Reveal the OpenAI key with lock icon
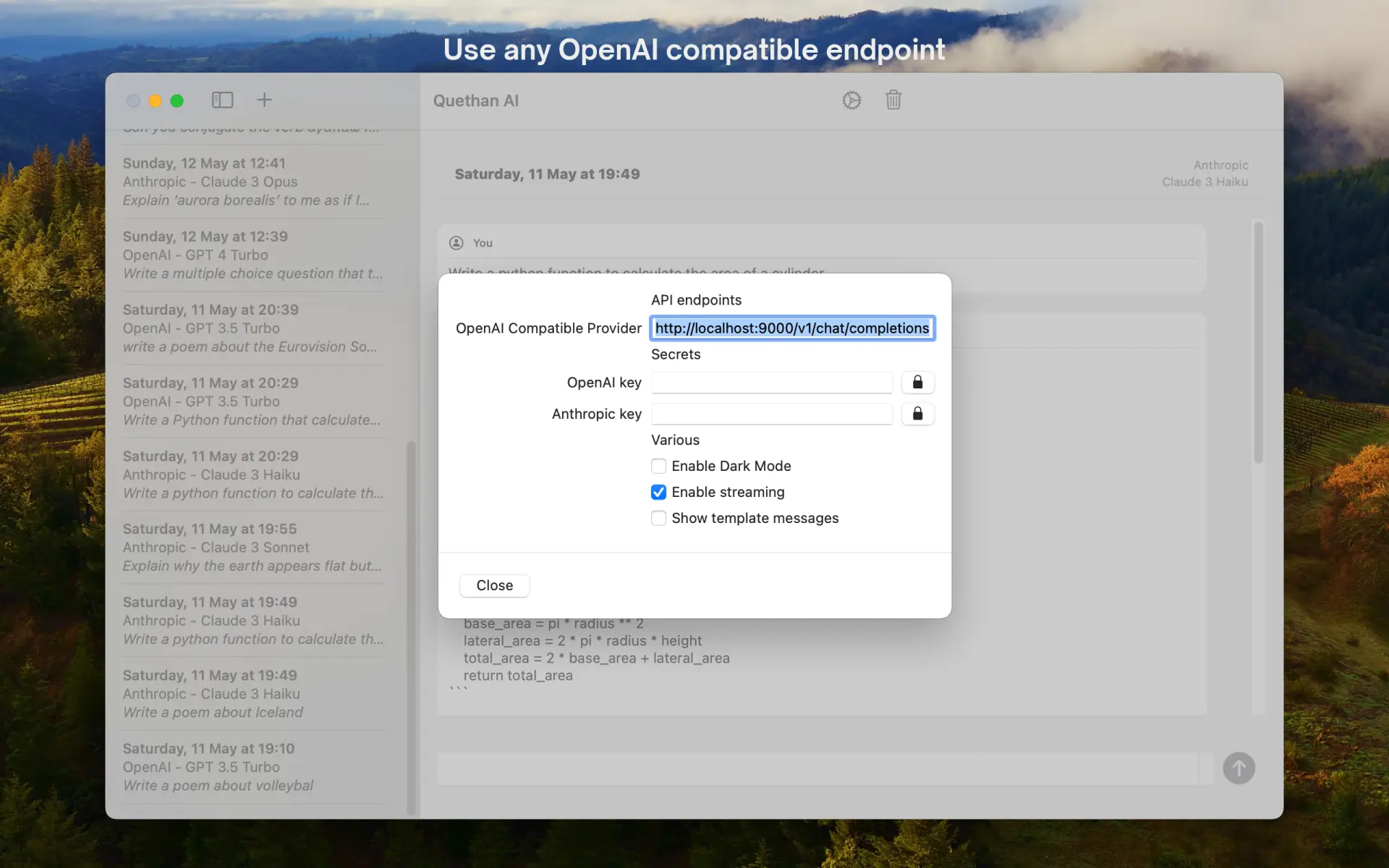1389x868 pixels. pyautogui.click(x=917, y=382)
